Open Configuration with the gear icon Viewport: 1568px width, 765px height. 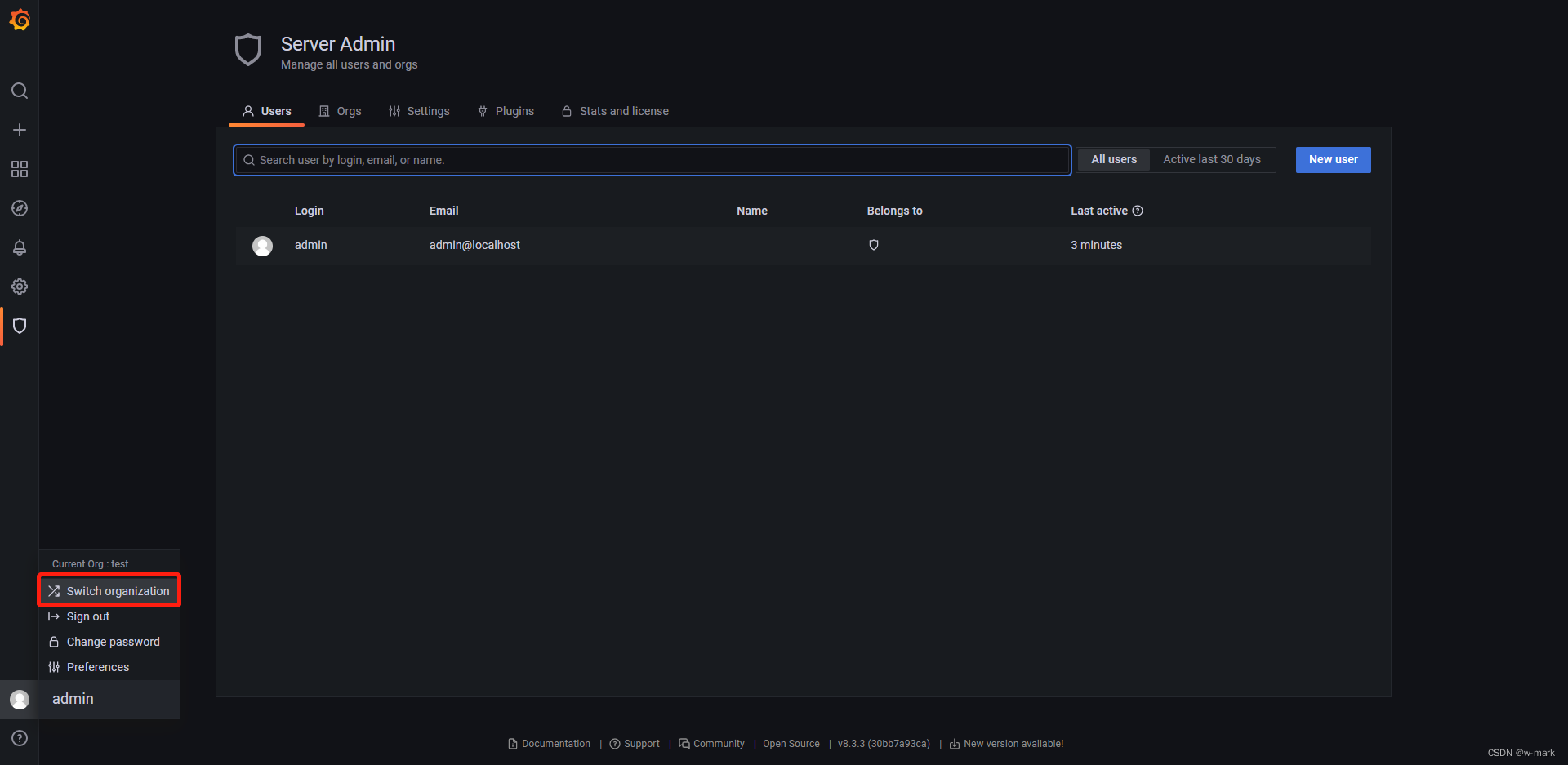20,287
